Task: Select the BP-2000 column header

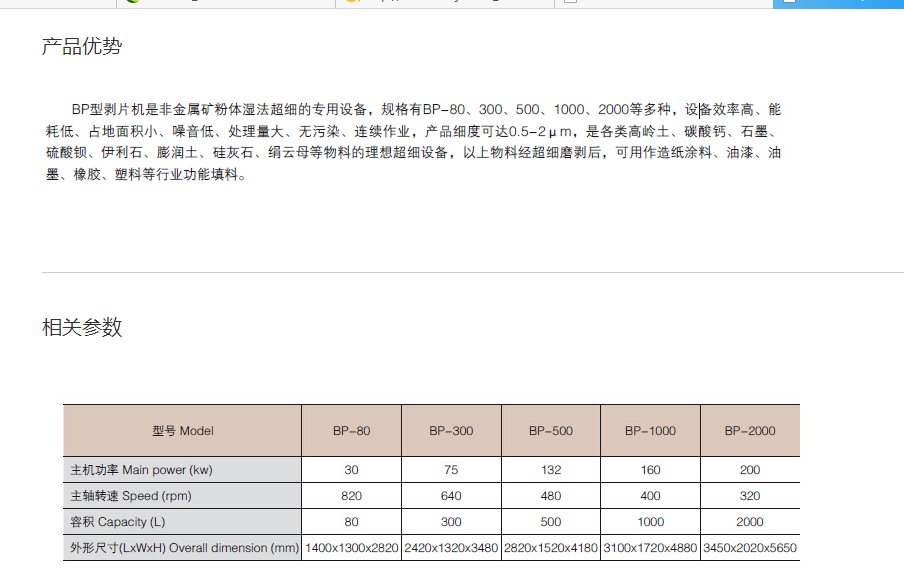Action: pos(750,431)
